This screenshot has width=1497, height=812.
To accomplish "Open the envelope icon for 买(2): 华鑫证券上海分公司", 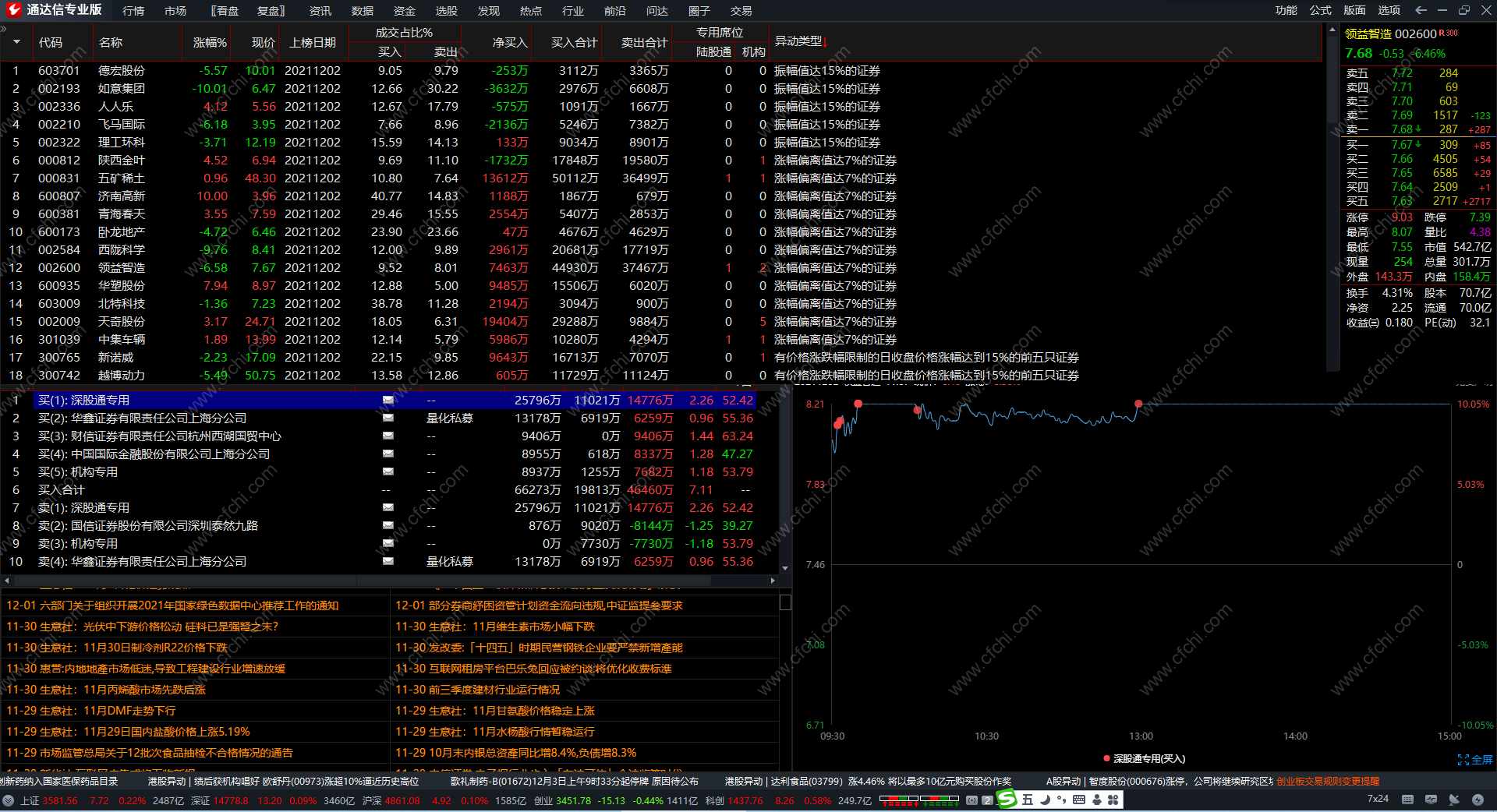I will tap(388, 418).
